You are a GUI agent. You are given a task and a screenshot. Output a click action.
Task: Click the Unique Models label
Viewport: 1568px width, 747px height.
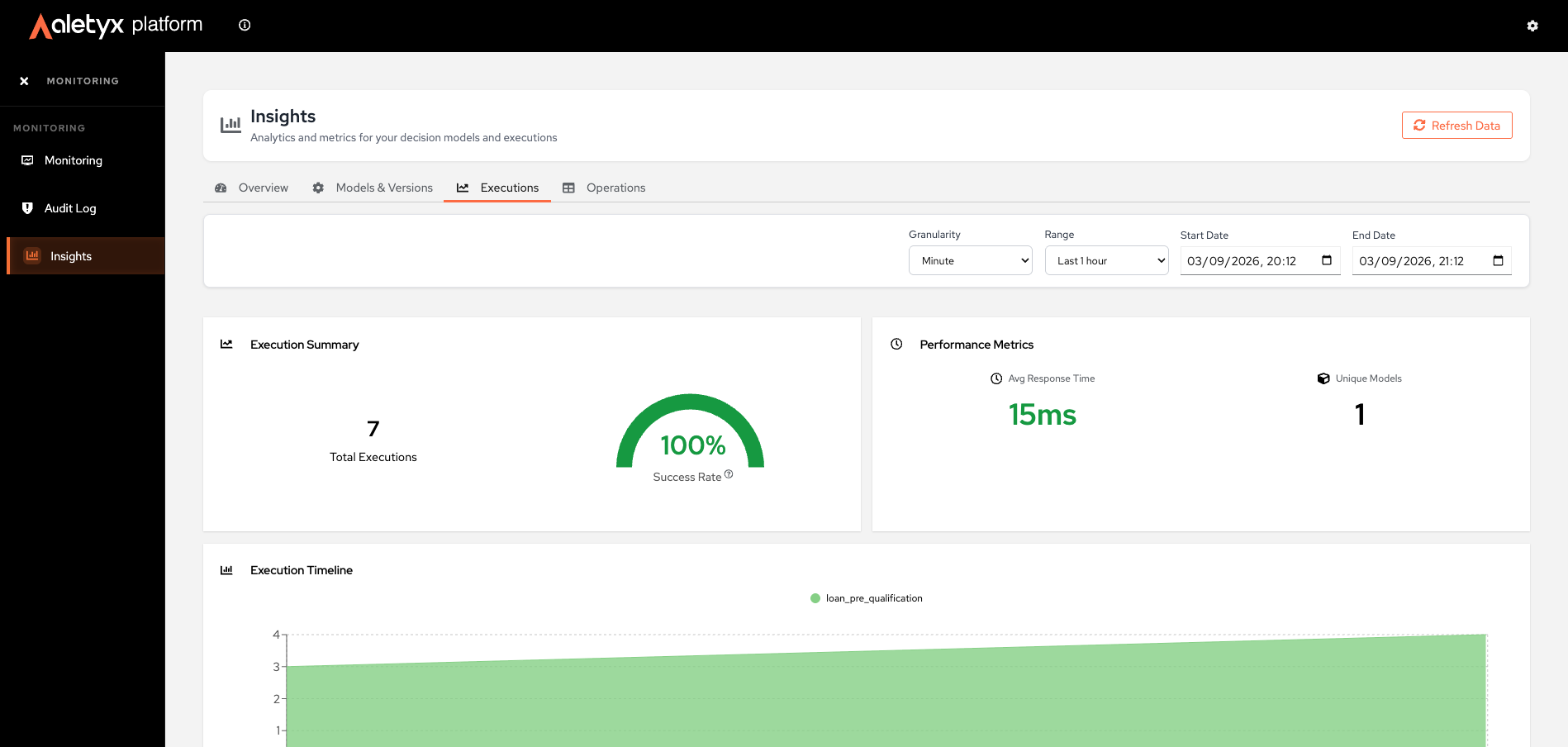(x=1369, y=378)
